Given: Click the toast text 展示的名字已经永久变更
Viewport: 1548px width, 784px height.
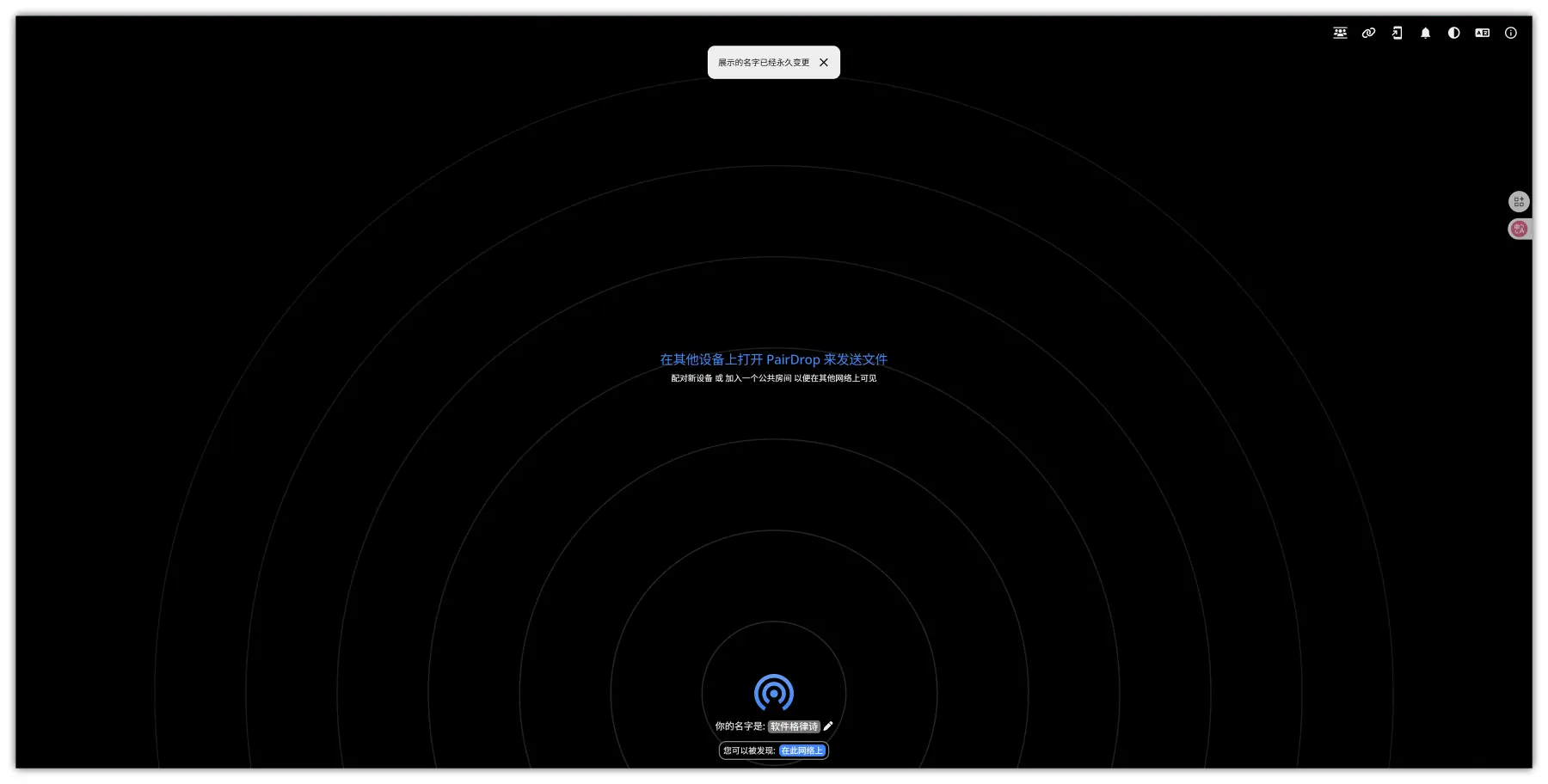Looking at the screenshot, I should tap(764, 63).
